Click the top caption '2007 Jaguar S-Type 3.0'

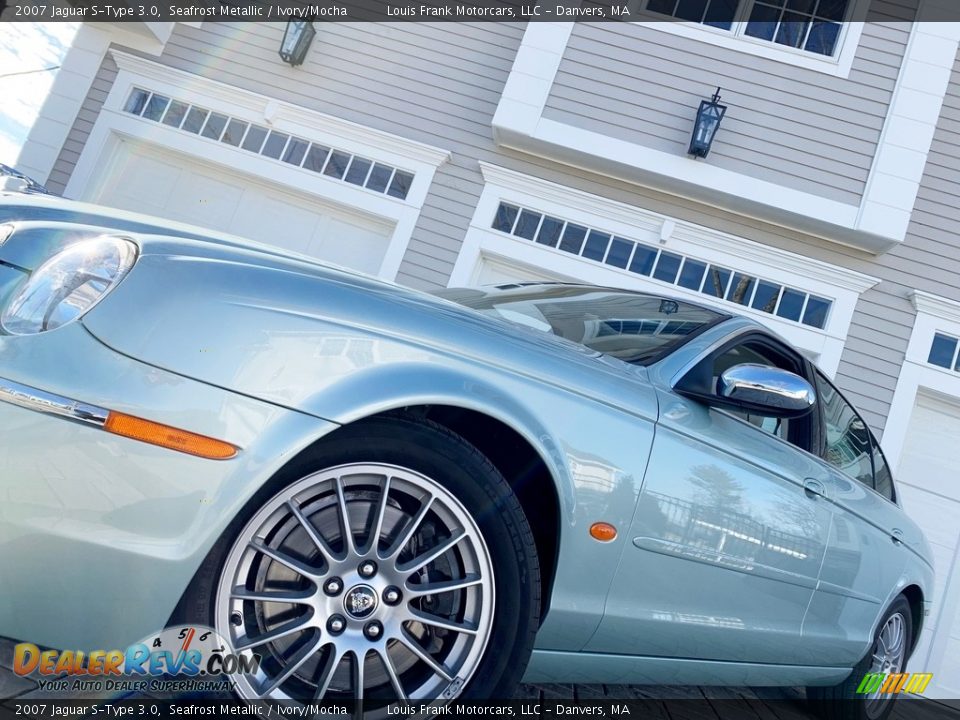click(x=88, y=10)
